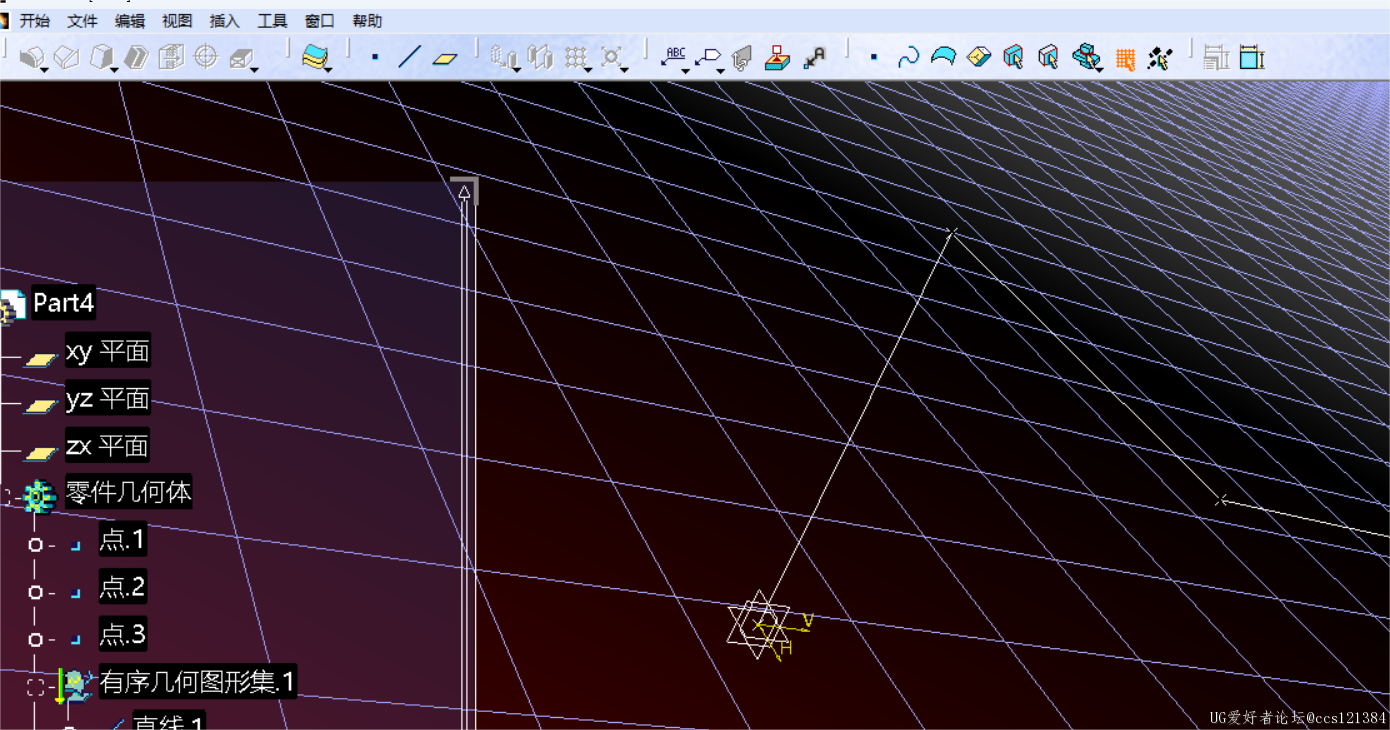Select the yz 平面 tree item
This screenshot has width=1390, height=730.
(x=107, y=399)
